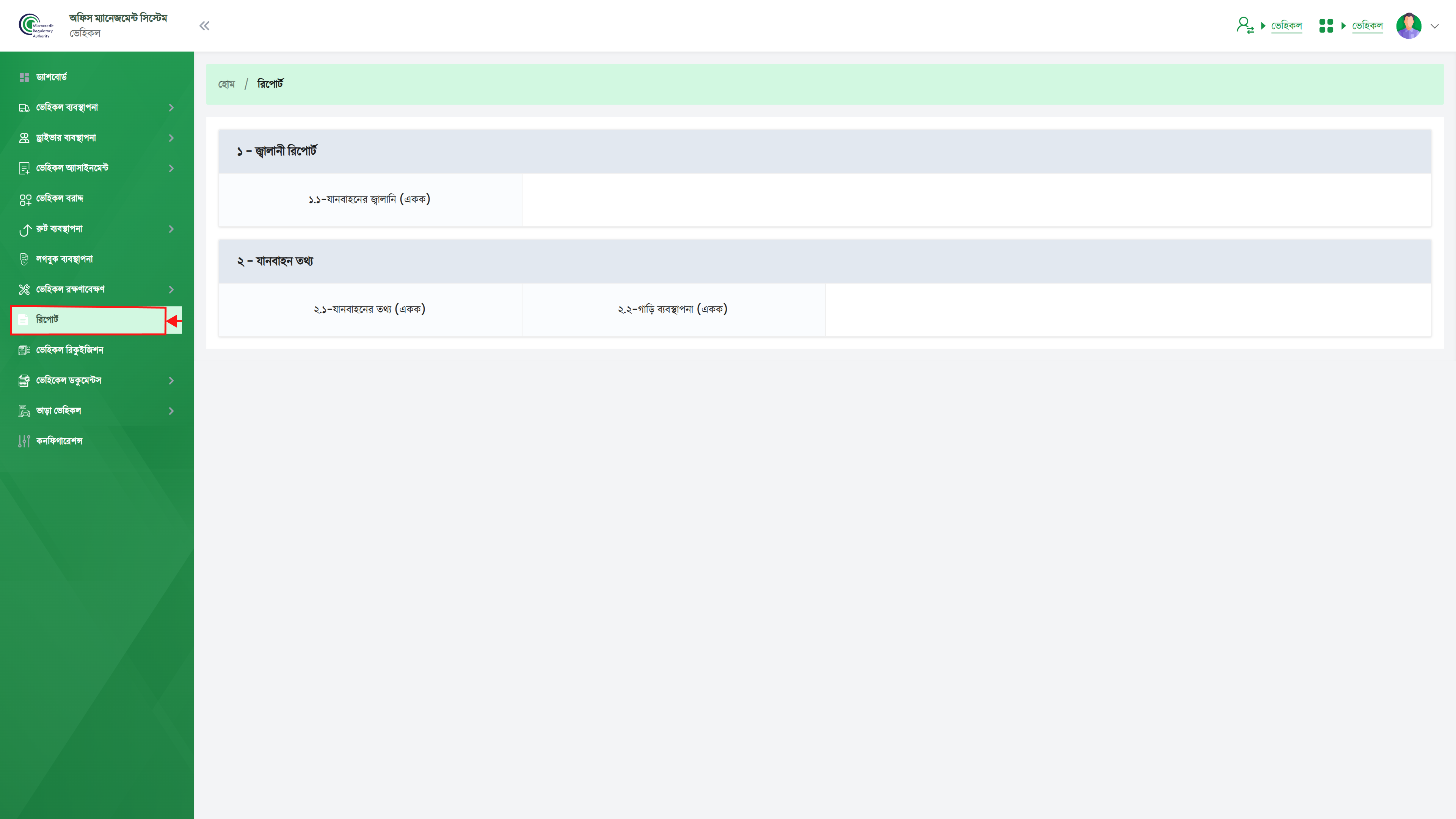Click the right-arrow triangle beside apps grid
The width and height of the screenshot is (1456, 819).
[x=1343, y=25]
